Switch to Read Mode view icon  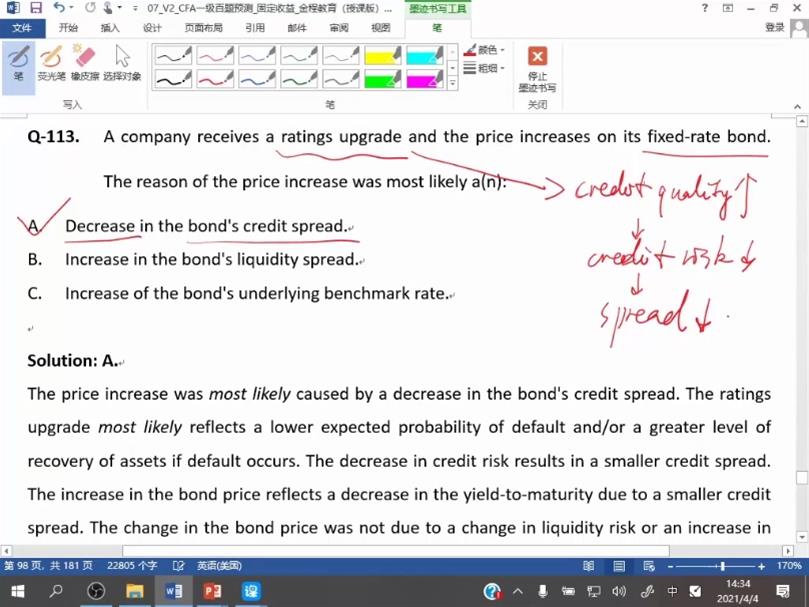(589, 566)
